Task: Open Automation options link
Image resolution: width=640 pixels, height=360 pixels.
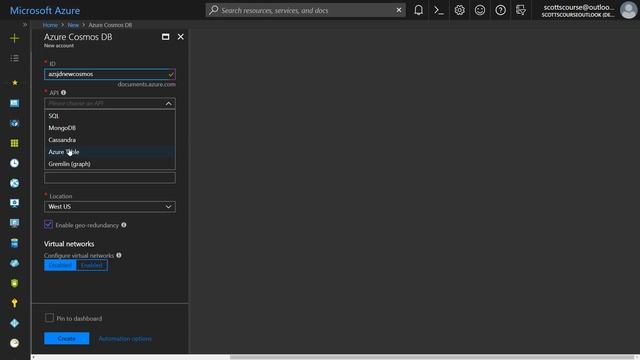Action: 125,338
